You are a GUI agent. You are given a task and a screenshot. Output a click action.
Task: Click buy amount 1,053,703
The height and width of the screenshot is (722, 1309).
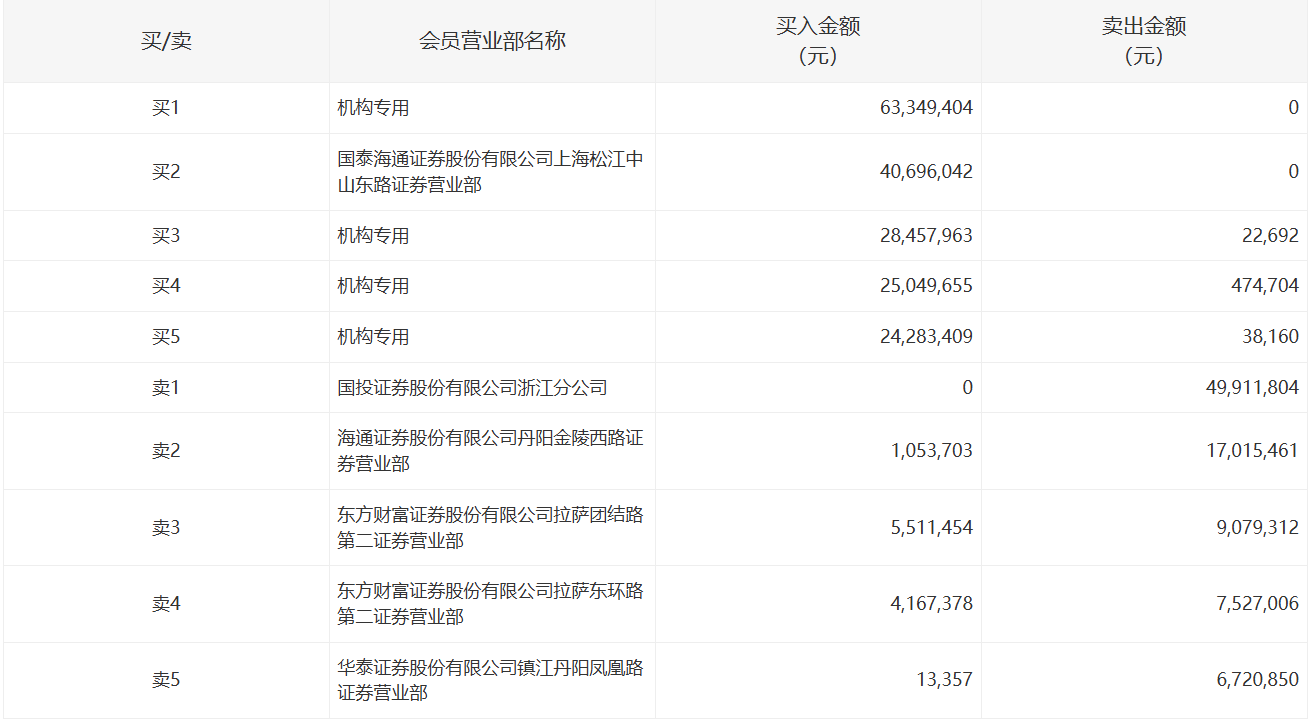[x=932, y=451]
